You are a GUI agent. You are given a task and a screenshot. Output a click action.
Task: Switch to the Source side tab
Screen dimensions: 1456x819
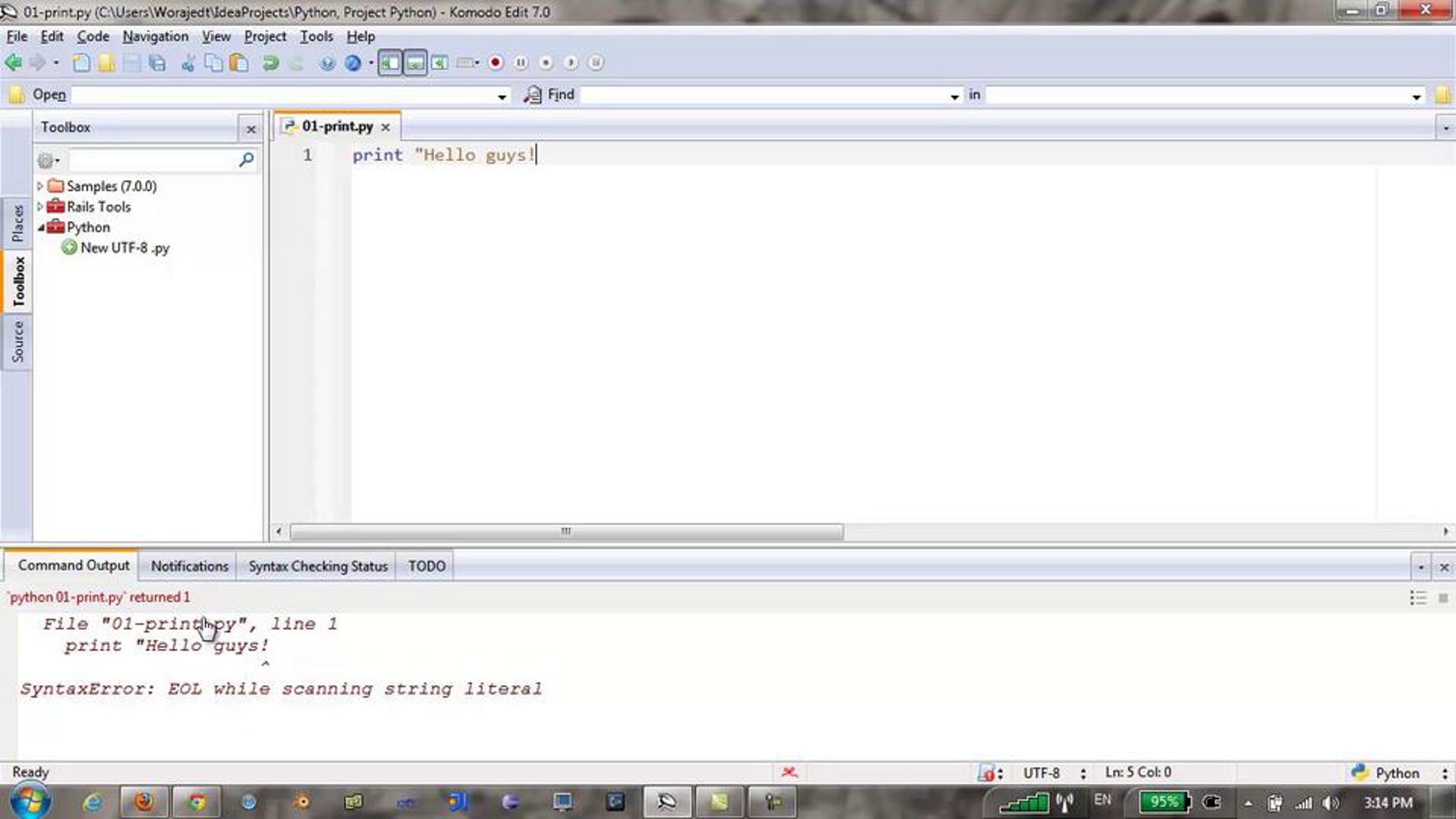point(18,342)
